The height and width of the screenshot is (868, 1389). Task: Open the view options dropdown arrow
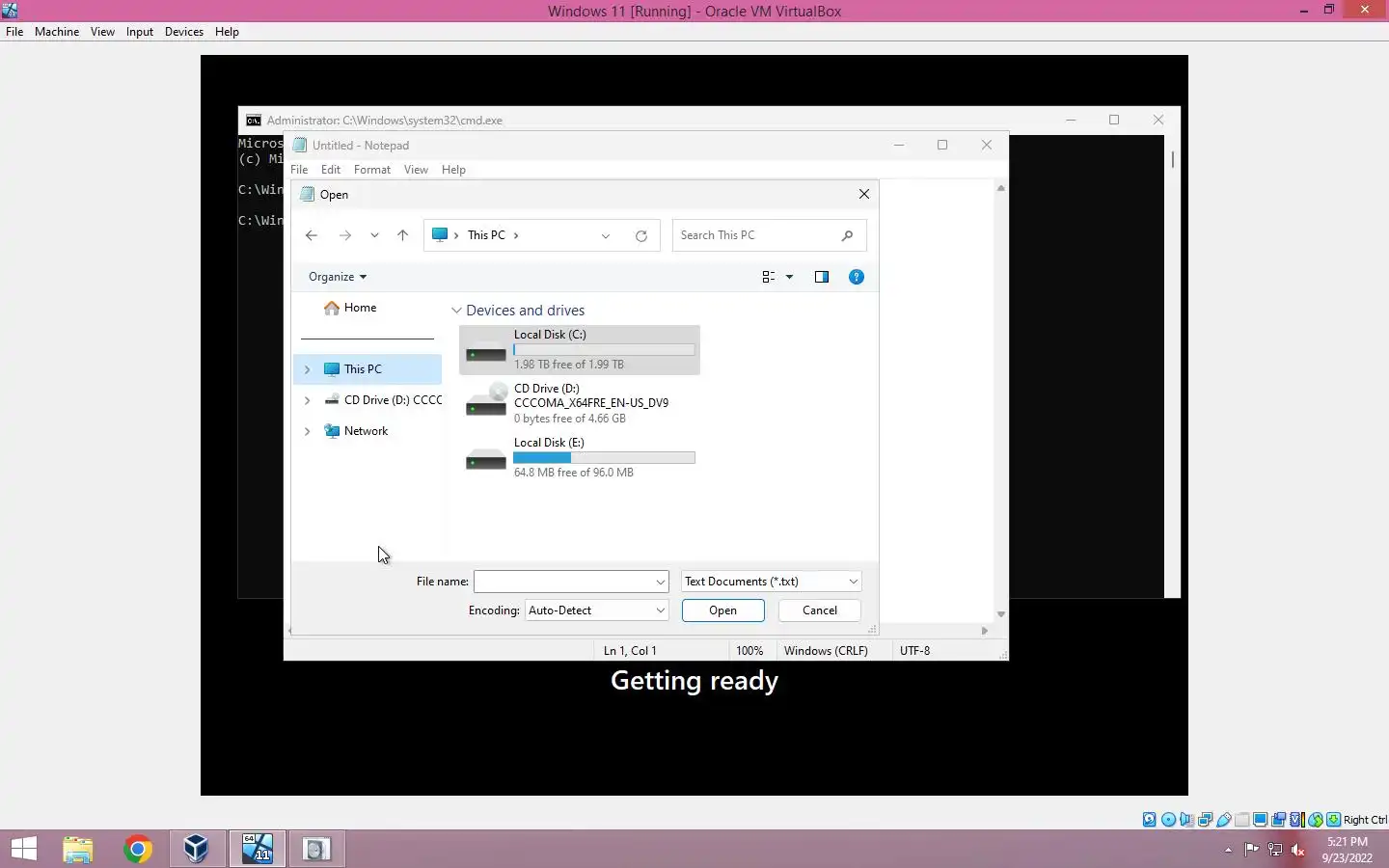(789, 277)
